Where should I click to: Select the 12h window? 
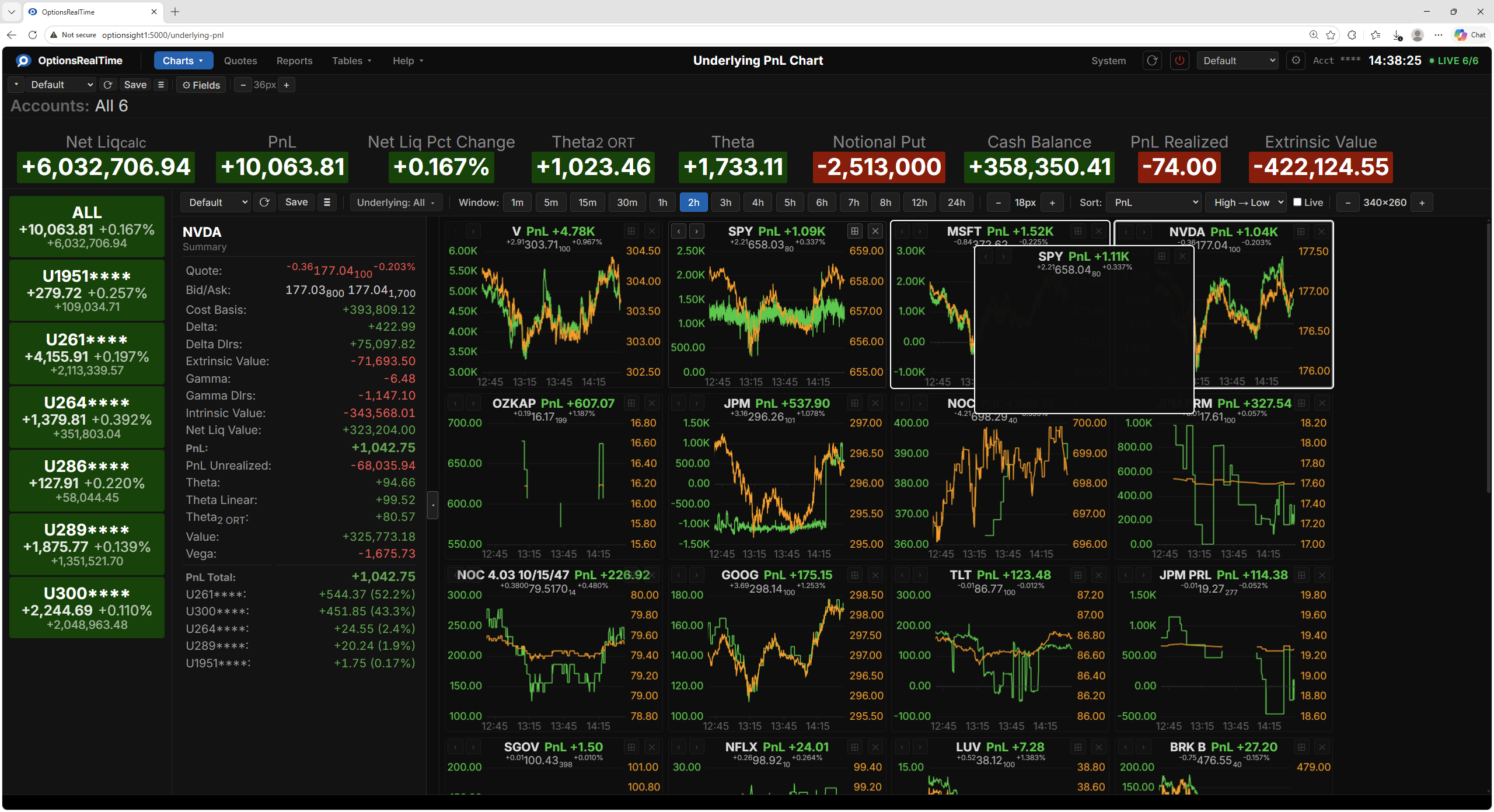(x=919, y=202)
